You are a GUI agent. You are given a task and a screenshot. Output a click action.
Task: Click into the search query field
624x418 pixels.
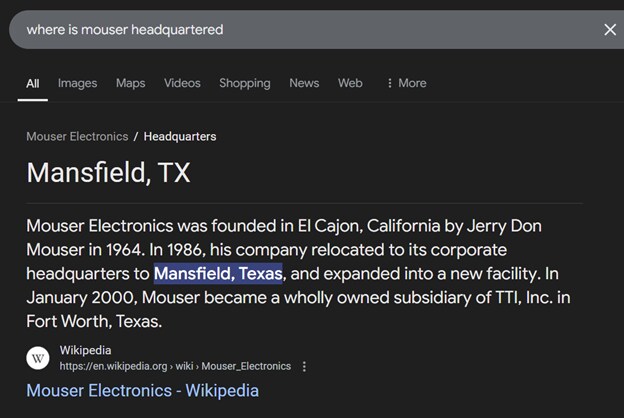300,30
